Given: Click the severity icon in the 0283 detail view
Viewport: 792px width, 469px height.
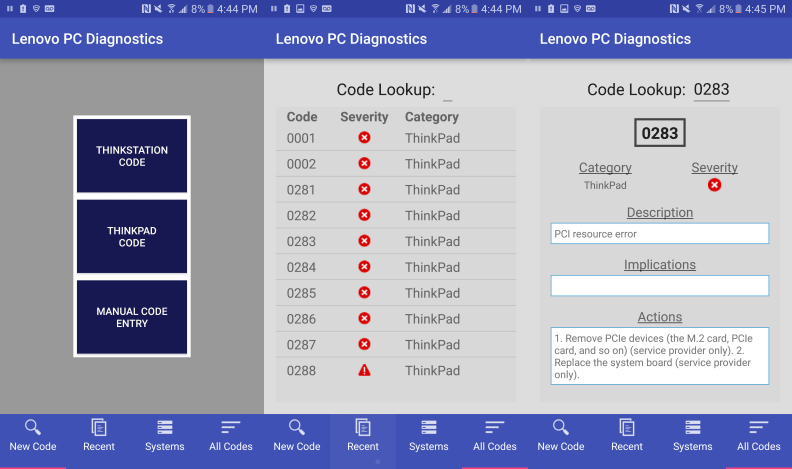Looking at the screenshot, I should pos(714,185).
